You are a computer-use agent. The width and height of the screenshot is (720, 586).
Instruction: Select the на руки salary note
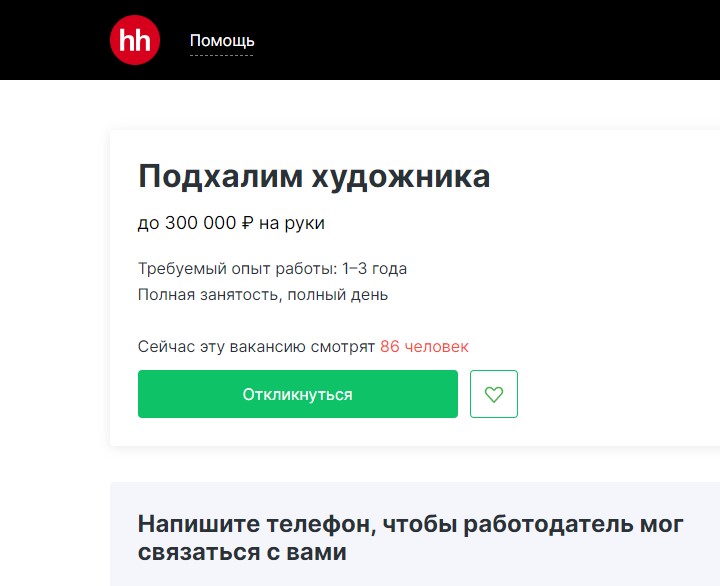point(292,224)
